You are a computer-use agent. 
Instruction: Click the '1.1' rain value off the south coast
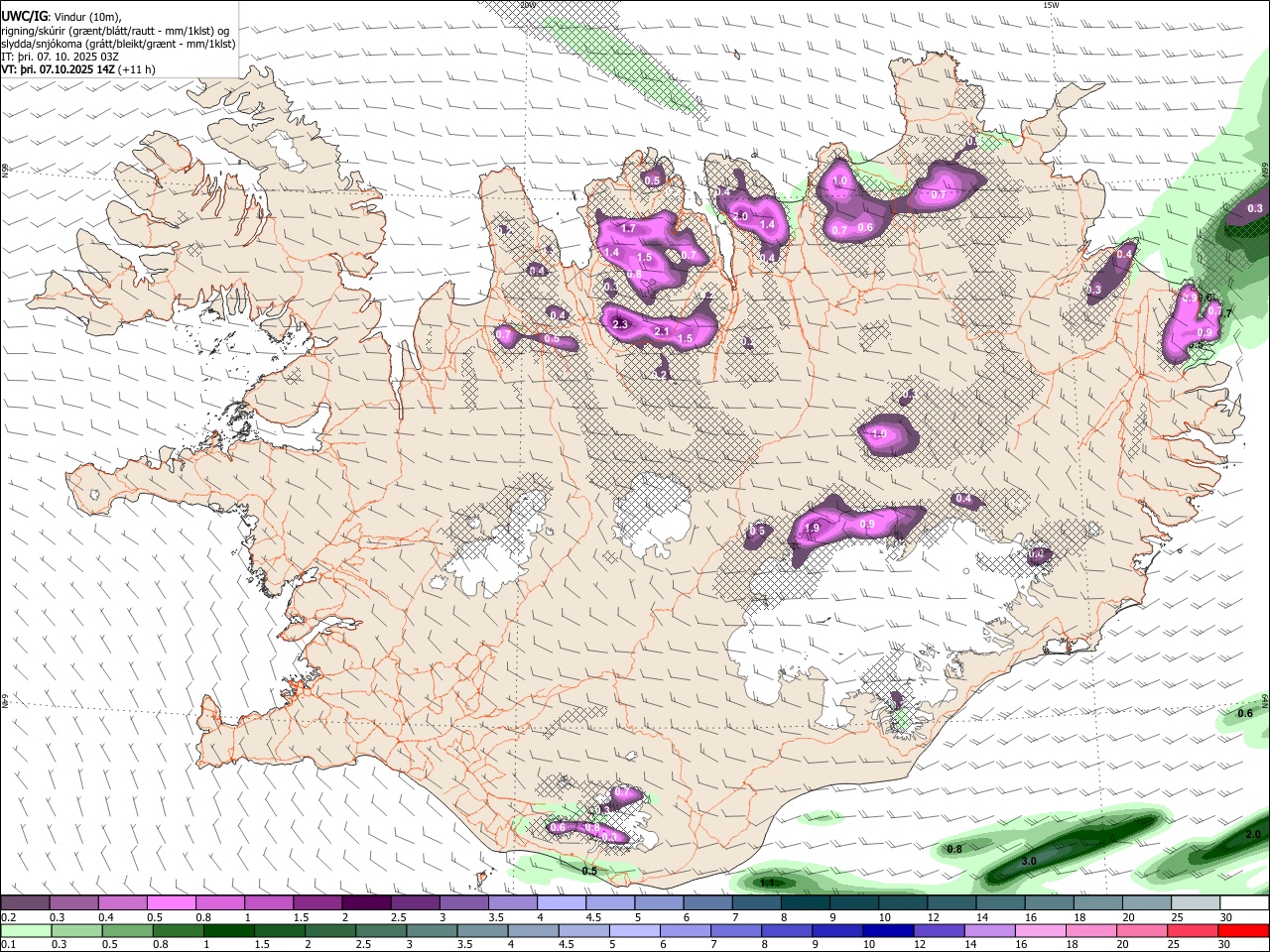[x=767, y=882]
